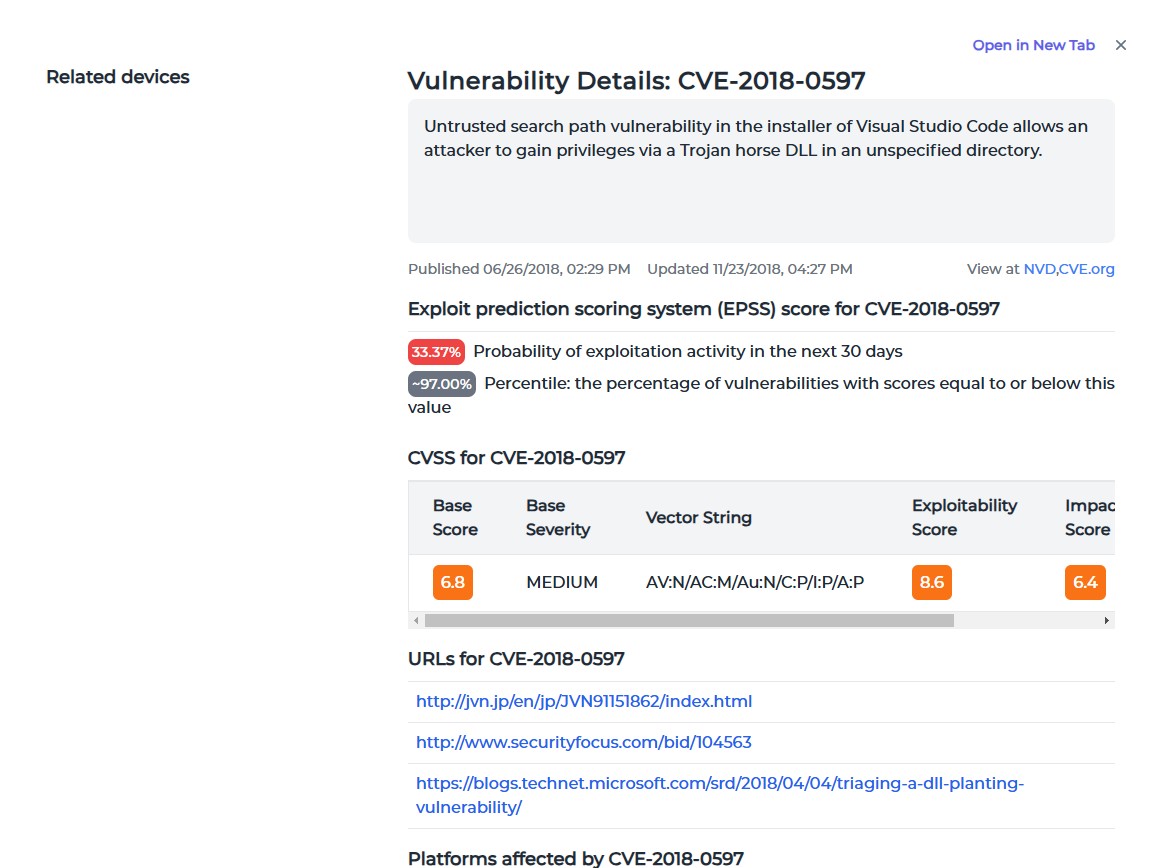Image resolution: width=1168 pixels, height=868 pixels.
Task: Click the Base Severity column header
Action: pyautogui.click(x=558, y=517)
